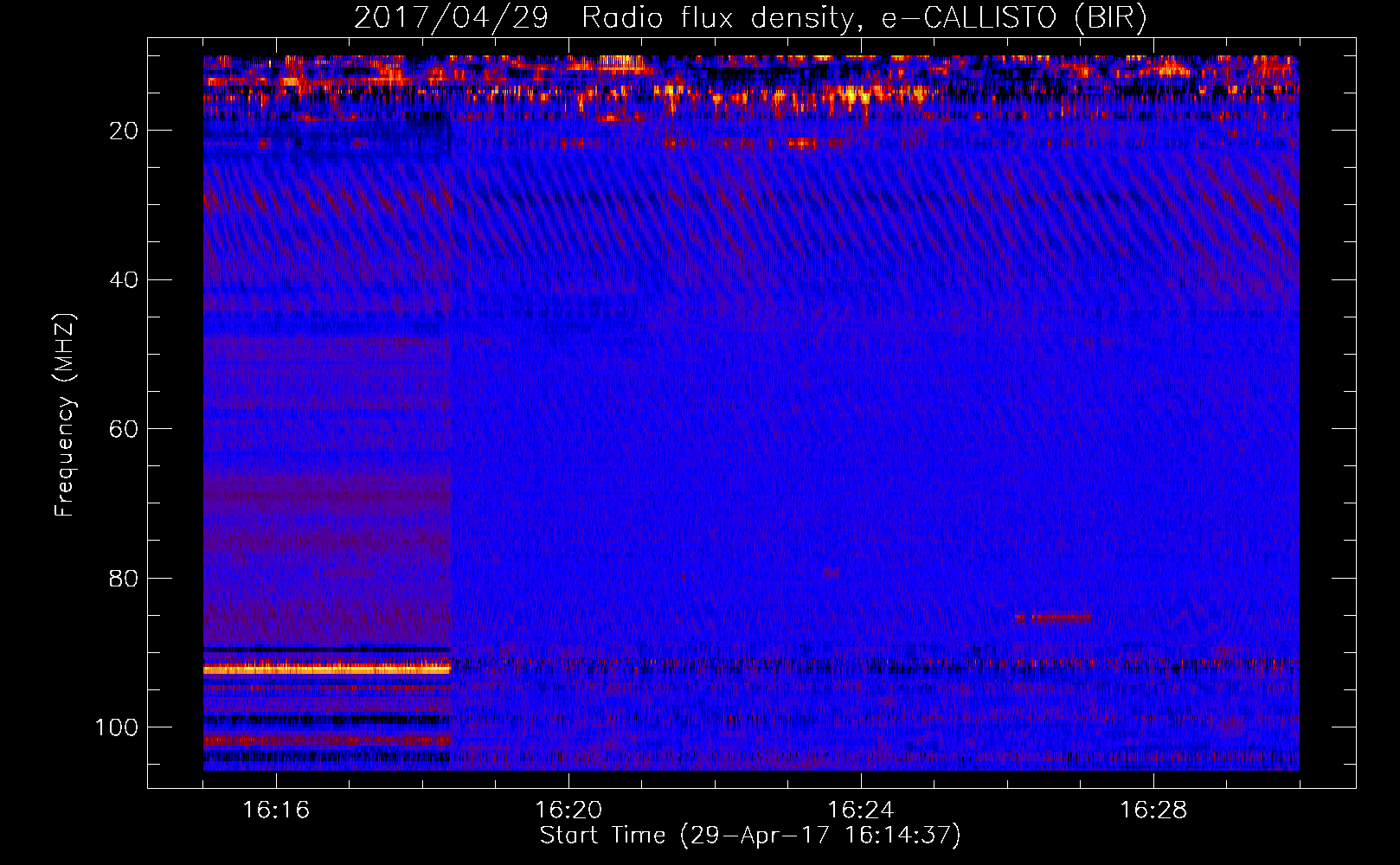Click the 40 MHz frequency tick label
The width and height of the screenshot is (1400, 865).
pyautogui.click(x=125, y=280)
